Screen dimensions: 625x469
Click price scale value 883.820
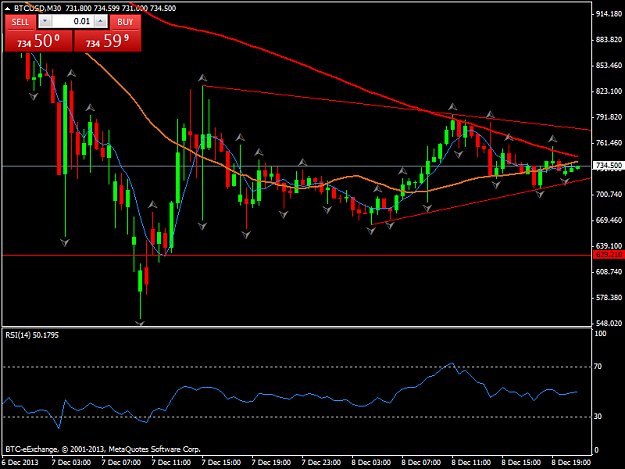(x=609, y=40)
